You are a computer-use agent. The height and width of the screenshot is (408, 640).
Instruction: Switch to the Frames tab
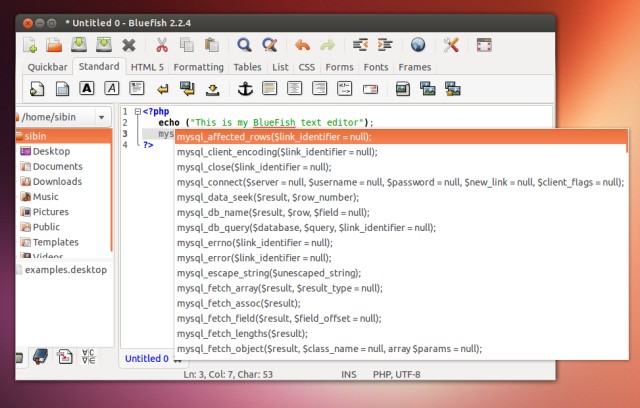pyautogui.click(x=415, y=67)
